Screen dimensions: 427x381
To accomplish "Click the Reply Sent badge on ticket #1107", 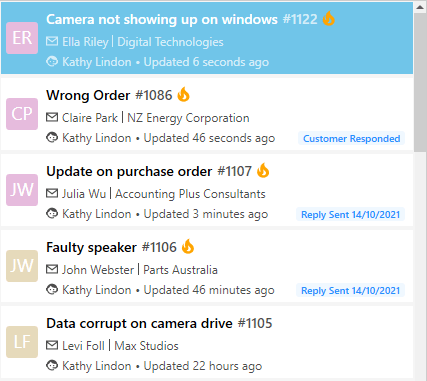I will pyautogui.click(x=350, y=214).
